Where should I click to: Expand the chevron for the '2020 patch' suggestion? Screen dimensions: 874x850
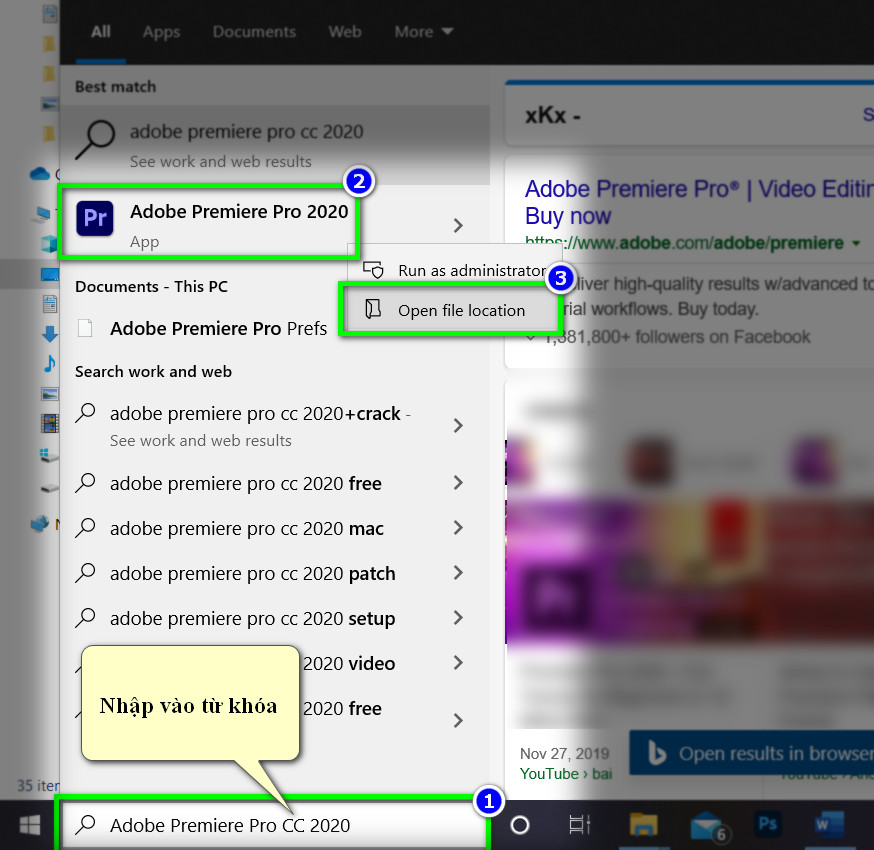pos(458,573)
